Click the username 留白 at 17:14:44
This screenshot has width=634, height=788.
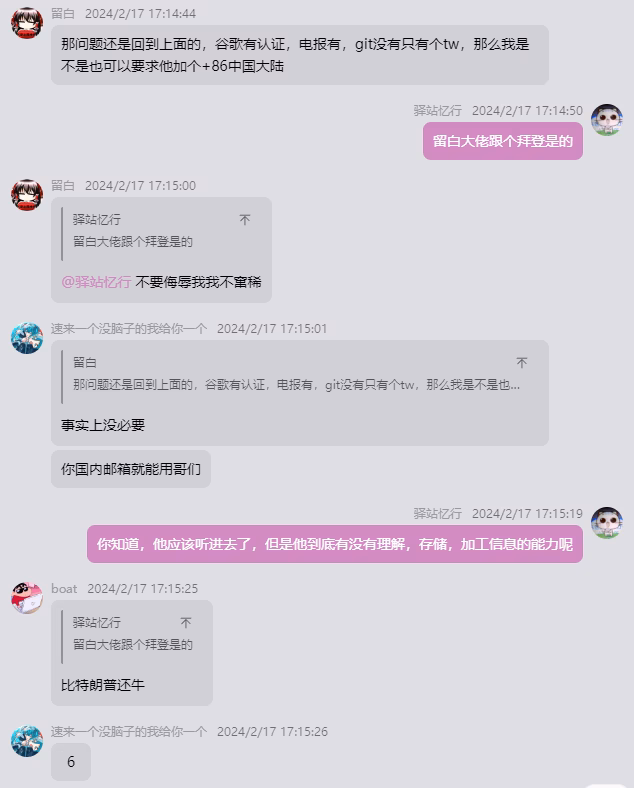pos(63,14)
